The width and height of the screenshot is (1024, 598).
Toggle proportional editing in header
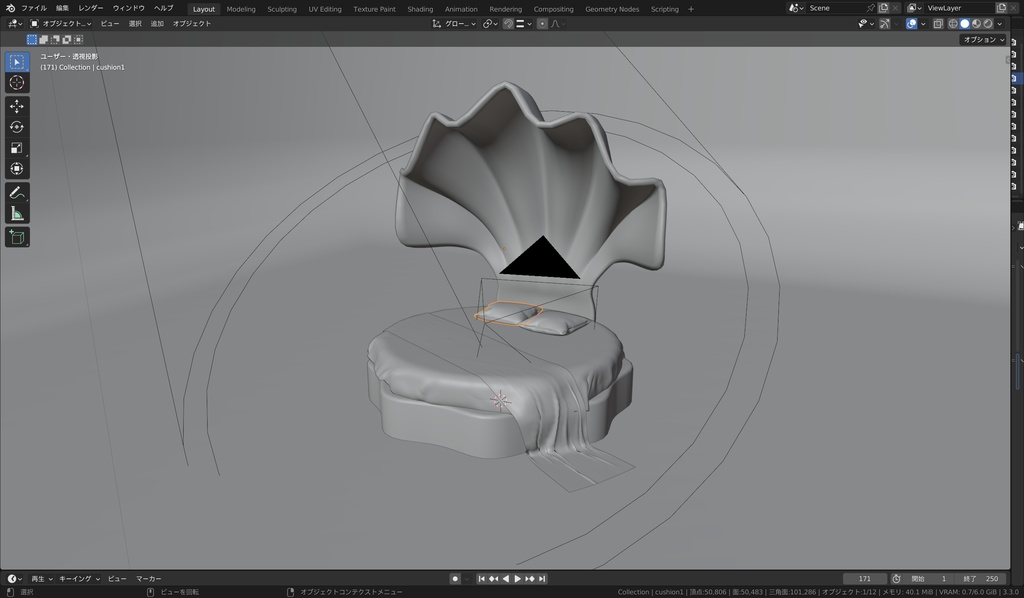(x=542, y=23)
